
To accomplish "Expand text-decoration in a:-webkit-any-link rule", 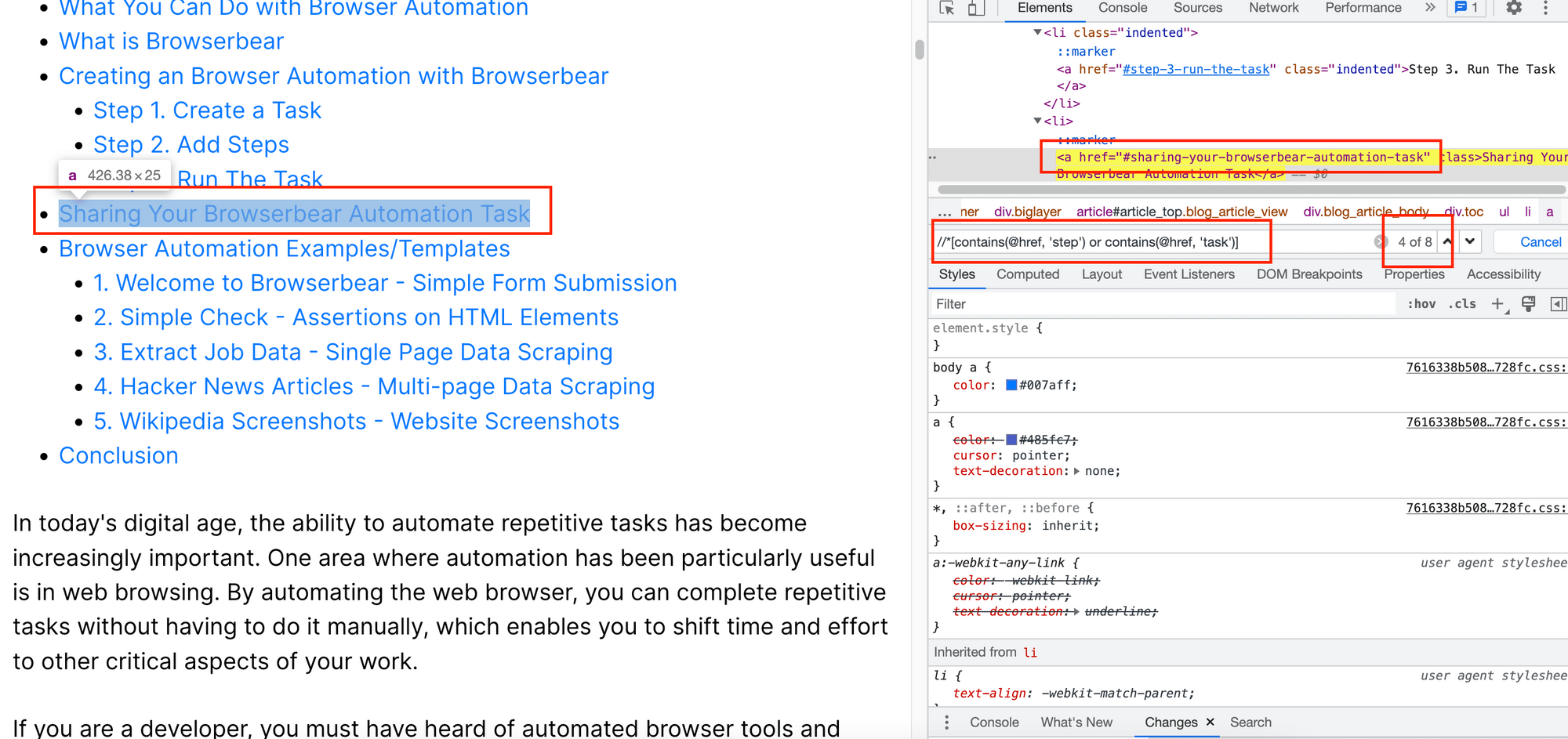I will pyautogui.click(x=1076, y=611).
